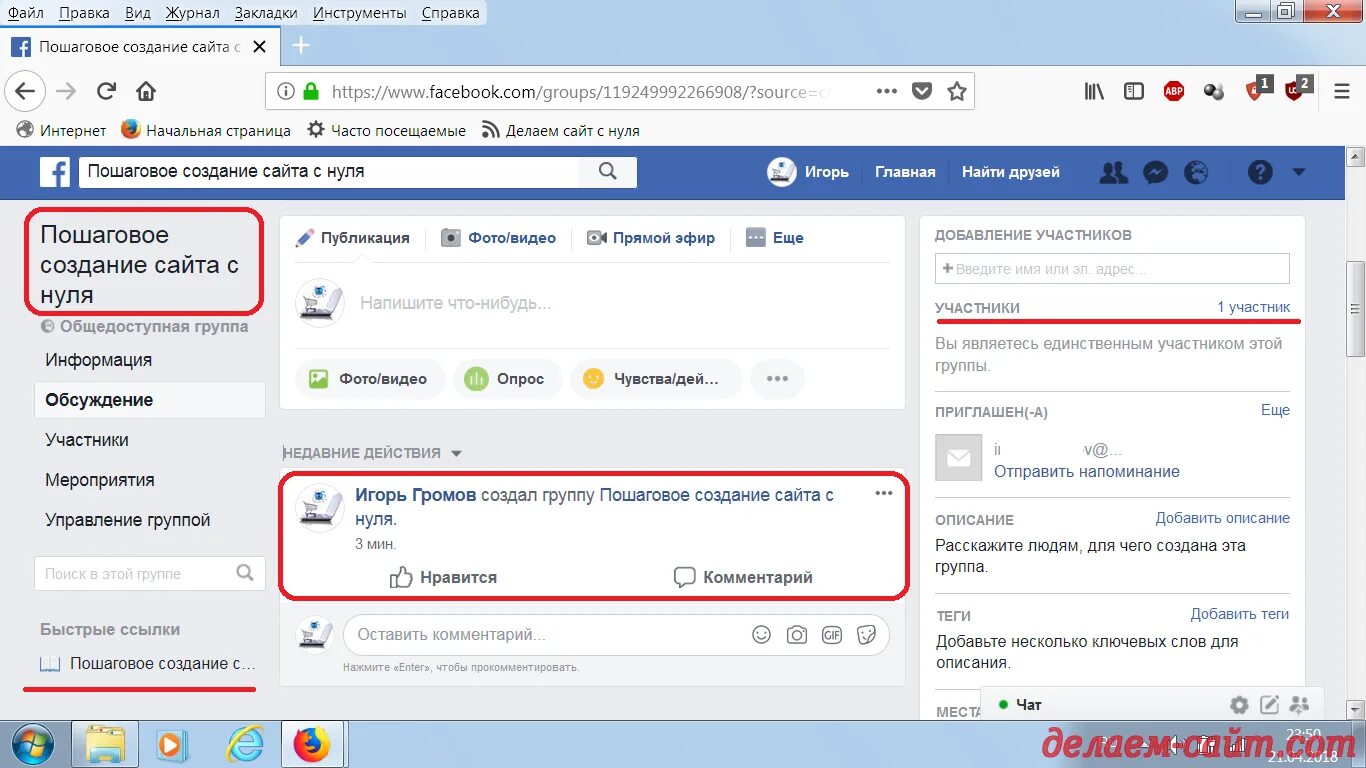
Task: Click Главная in Facebook header
Action: coord(905,172)
